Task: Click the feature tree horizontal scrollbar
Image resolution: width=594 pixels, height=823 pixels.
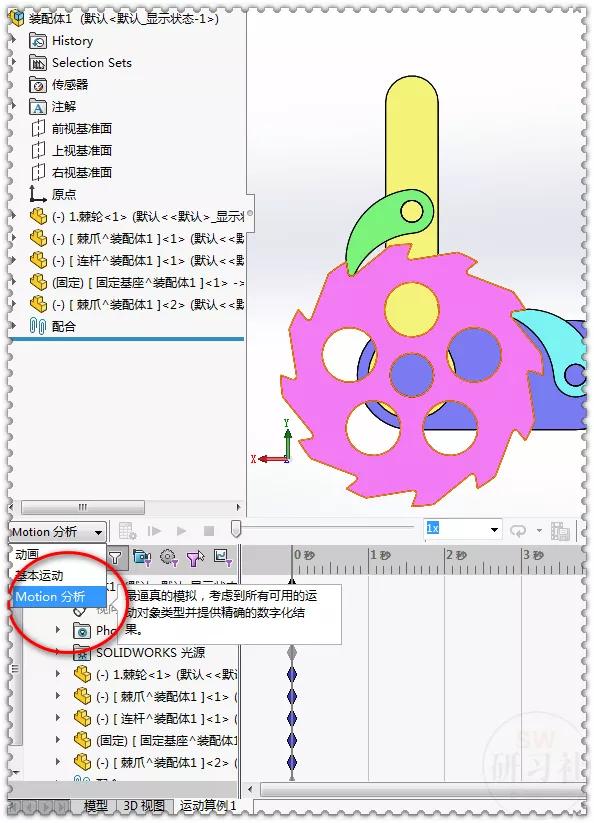Action: click(x=82, y=507)
